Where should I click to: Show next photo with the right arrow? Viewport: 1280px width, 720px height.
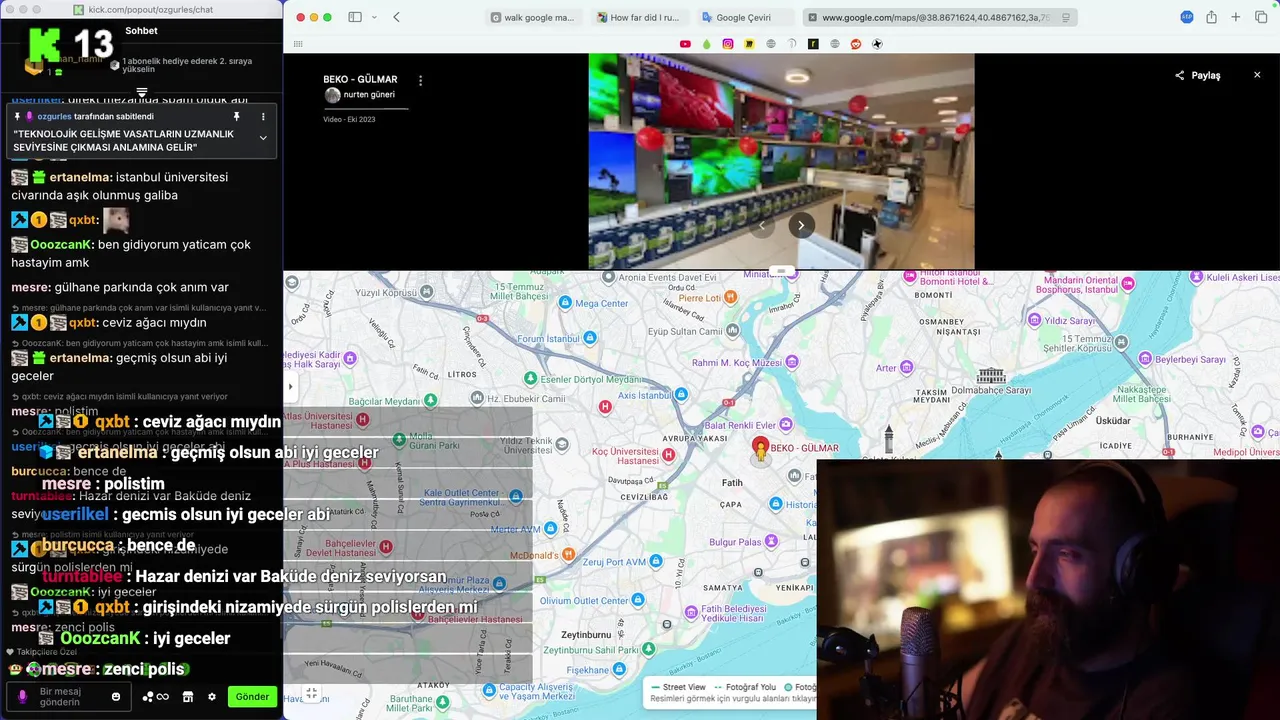point(801,225)
